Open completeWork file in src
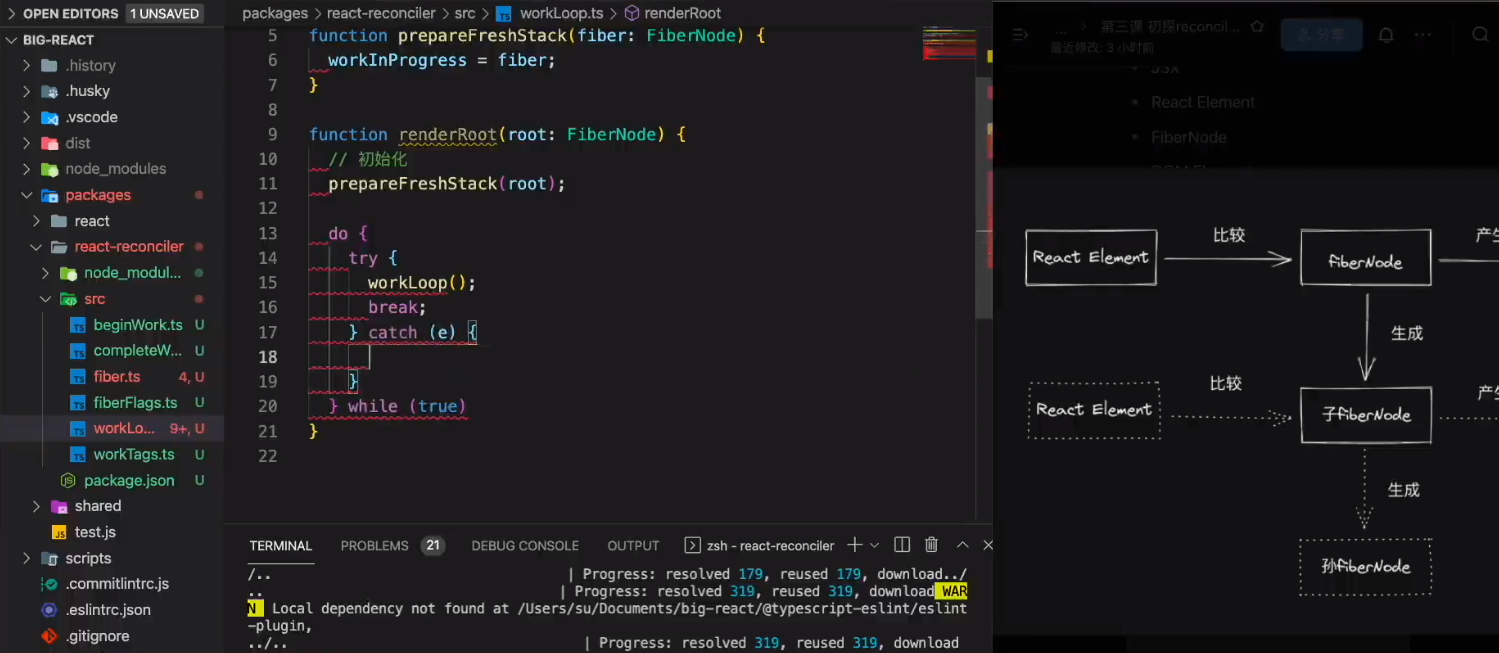The width and height of the screenshot is (1499, 653). point(137,351)
